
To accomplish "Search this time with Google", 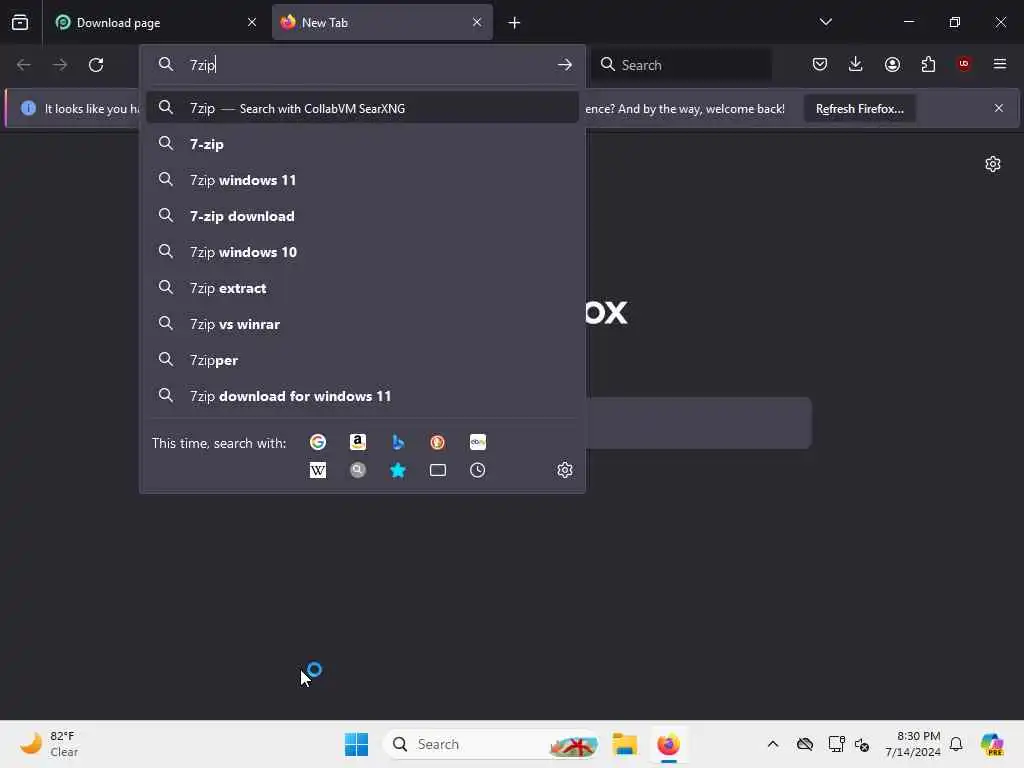I will tap(317, 442).
